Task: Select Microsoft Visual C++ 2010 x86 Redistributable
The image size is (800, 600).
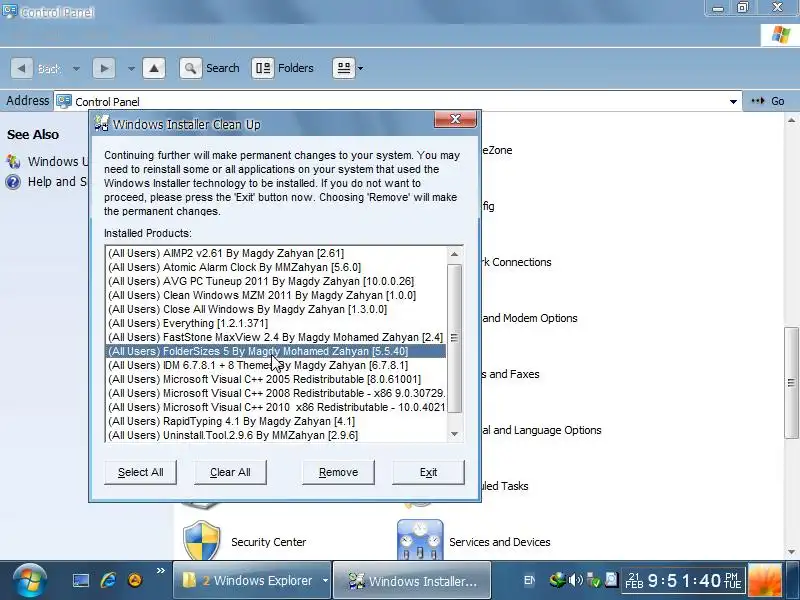Action: [276, 408]
